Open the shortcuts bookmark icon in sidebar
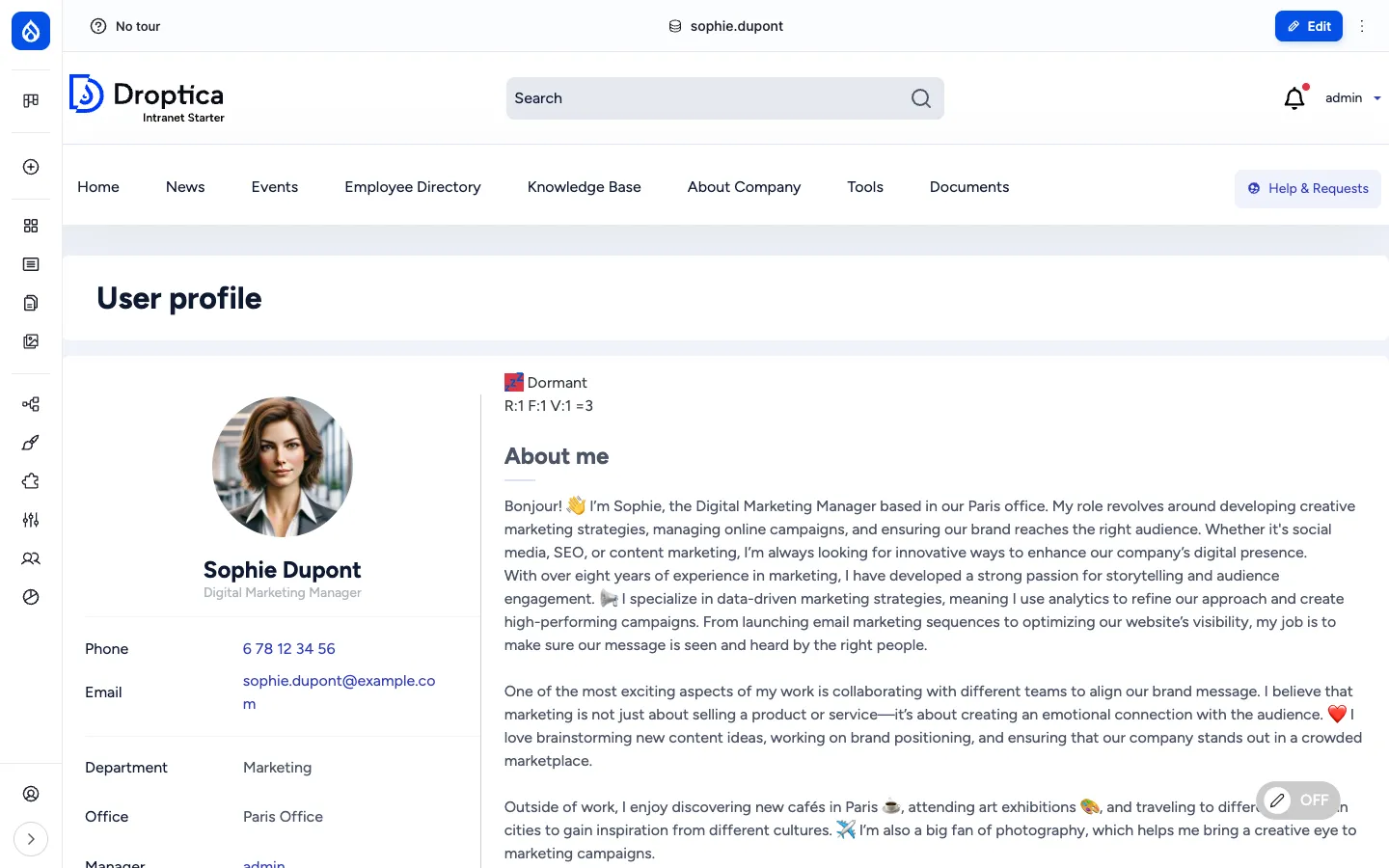This screenshot has height=868, width=1389. (x=31, y=100)
